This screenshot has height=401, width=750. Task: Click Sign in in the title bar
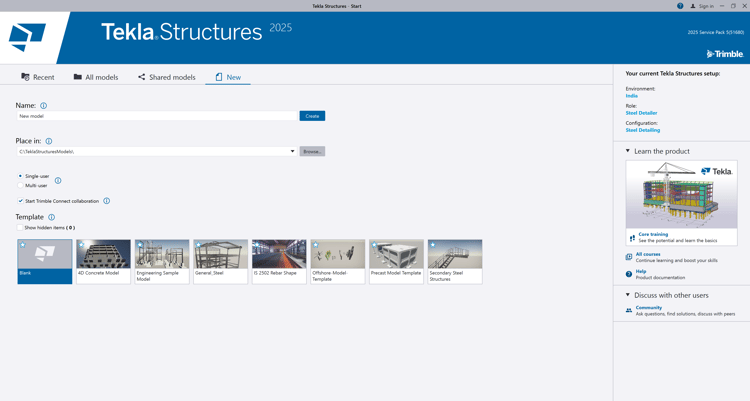[702, 6]
